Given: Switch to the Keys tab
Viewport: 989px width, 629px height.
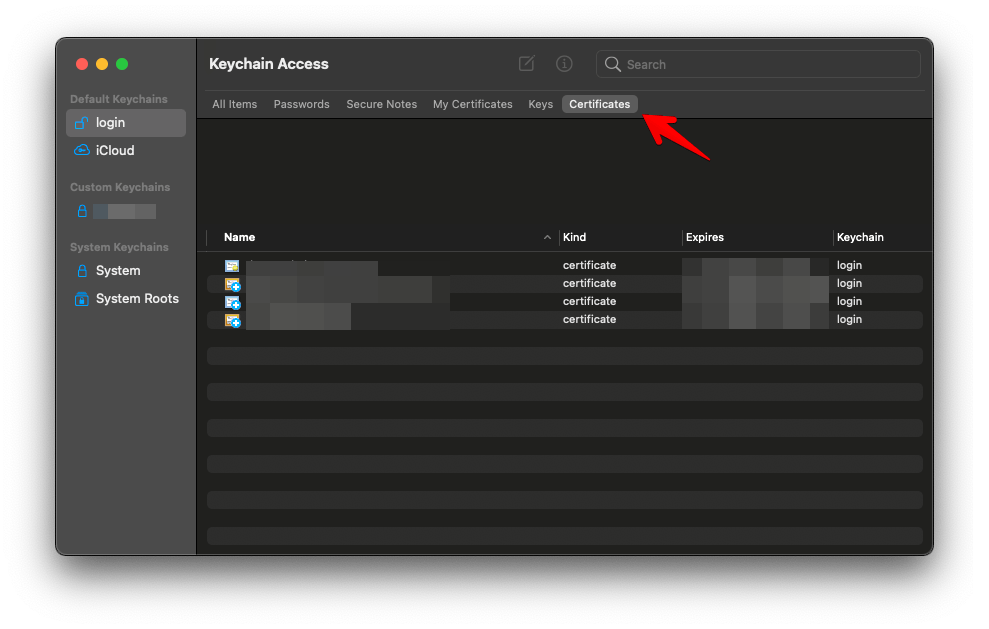Looking at the screenshot, I should click(x=541, y=104).
